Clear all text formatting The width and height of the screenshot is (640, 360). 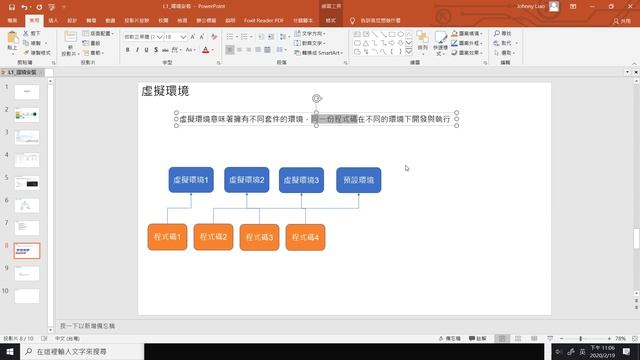pos(214,37)
